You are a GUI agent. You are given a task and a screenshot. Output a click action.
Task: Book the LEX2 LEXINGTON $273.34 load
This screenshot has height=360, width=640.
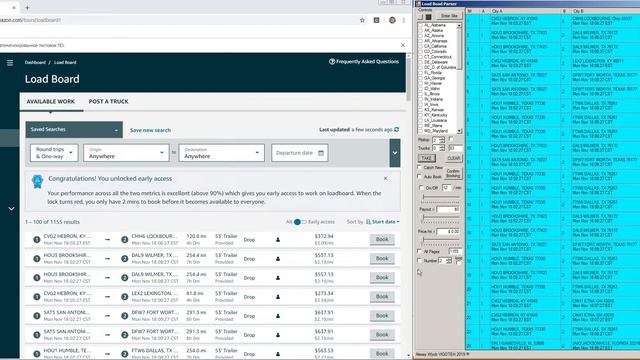pos(382,296)
